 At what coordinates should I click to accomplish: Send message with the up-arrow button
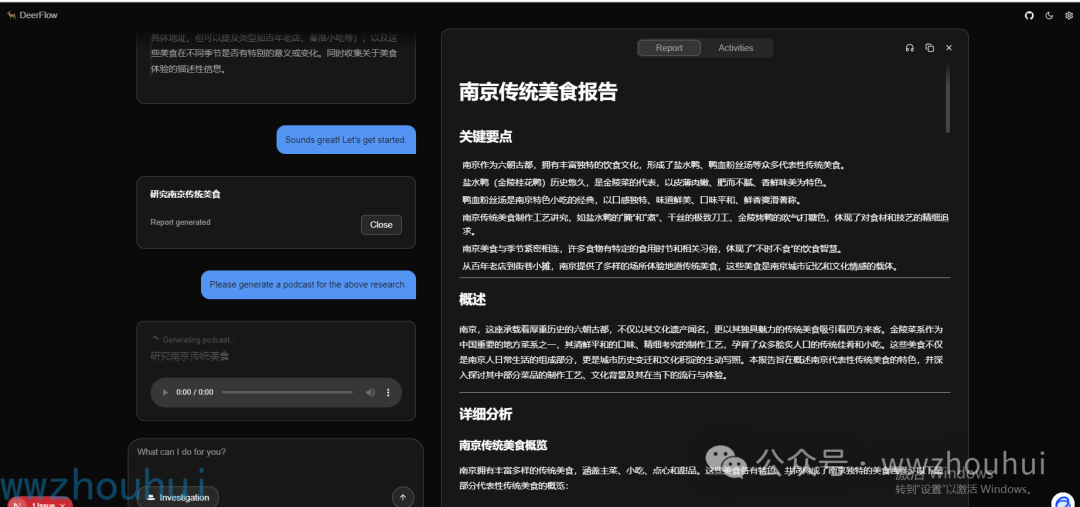[403, 497]
